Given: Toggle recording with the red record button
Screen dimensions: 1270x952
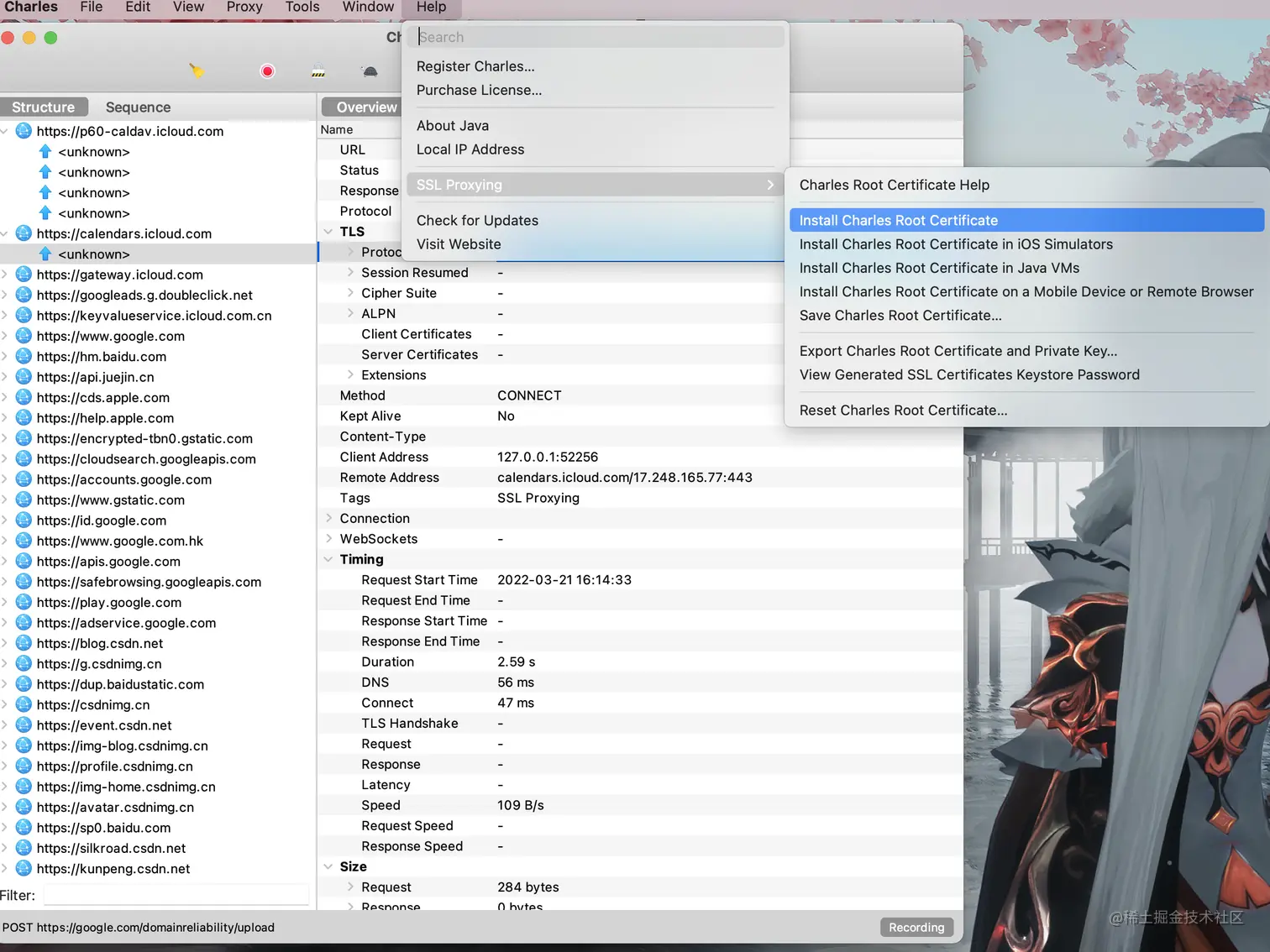Looking at the screenshot, I should pos(267,71).
